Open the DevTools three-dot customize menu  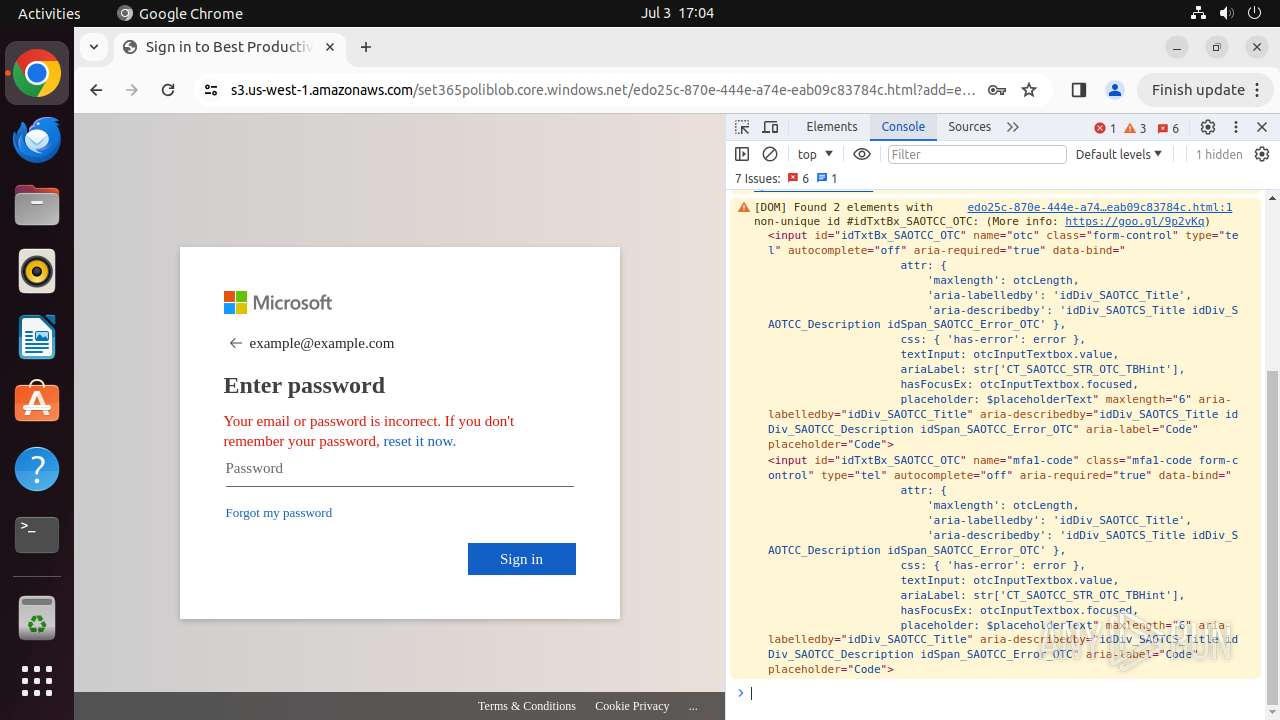(x=1236, y=127)
